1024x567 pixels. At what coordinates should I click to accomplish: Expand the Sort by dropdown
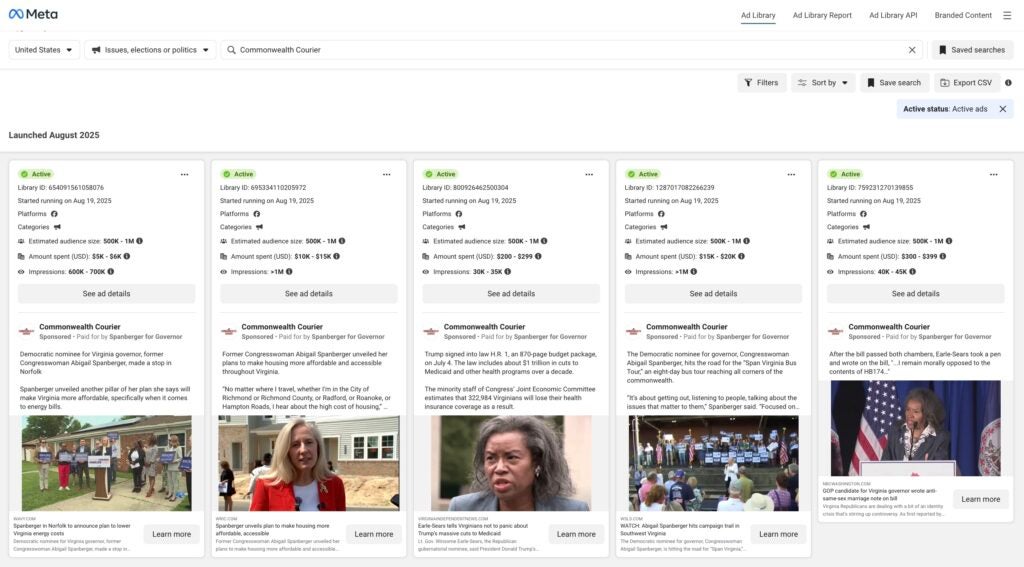coord(823,83)
